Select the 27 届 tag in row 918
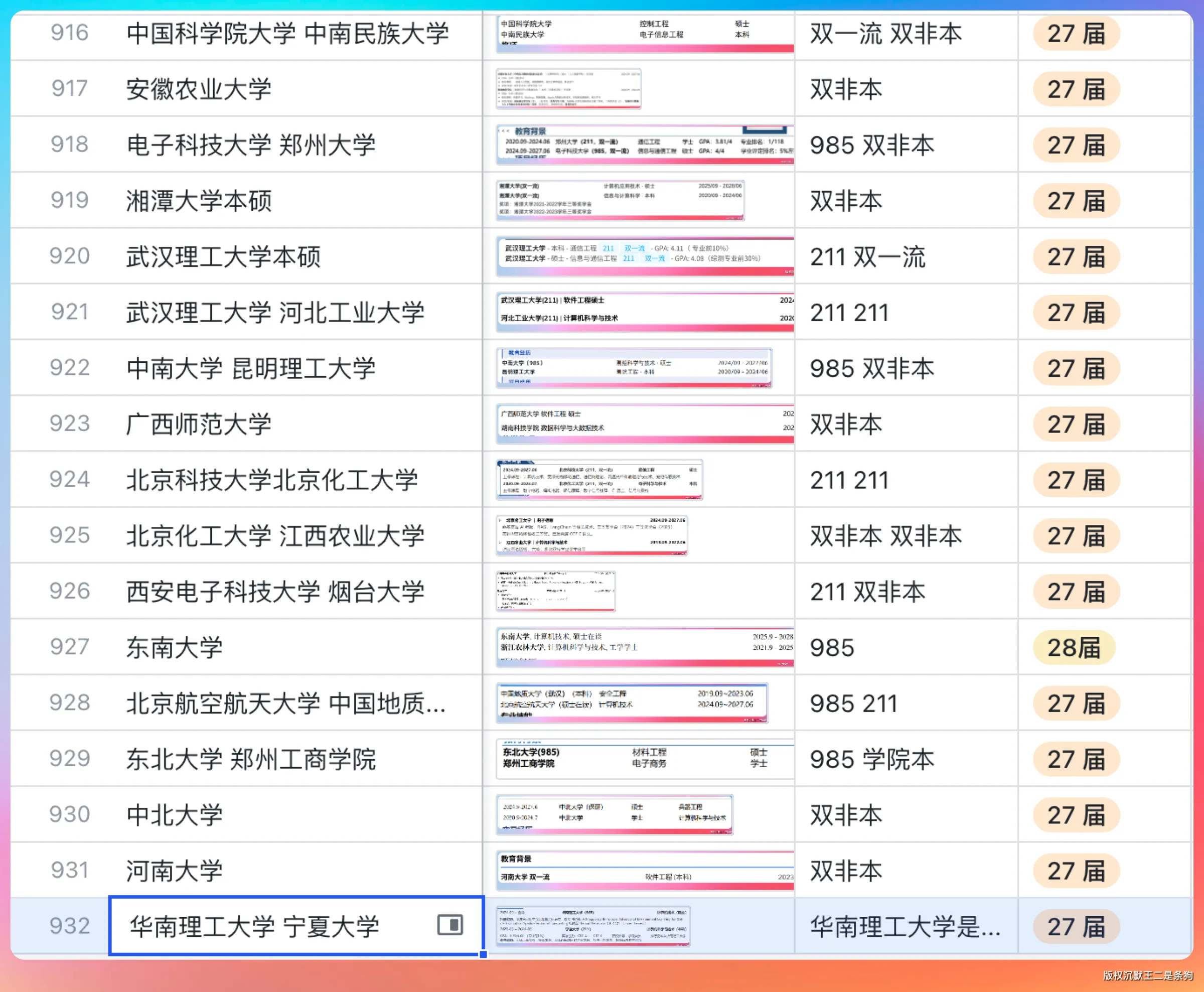The image size is (1204, 992). (1076, 145)
